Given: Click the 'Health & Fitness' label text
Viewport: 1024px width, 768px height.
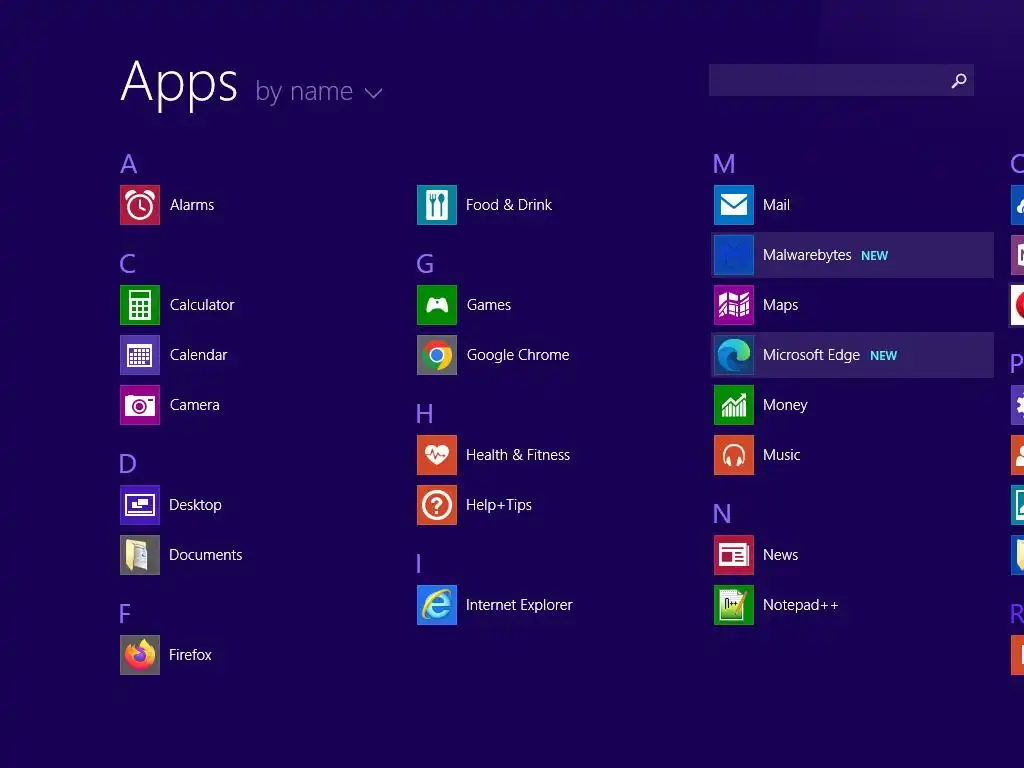Looking at the screenshot, I should 518,455.
